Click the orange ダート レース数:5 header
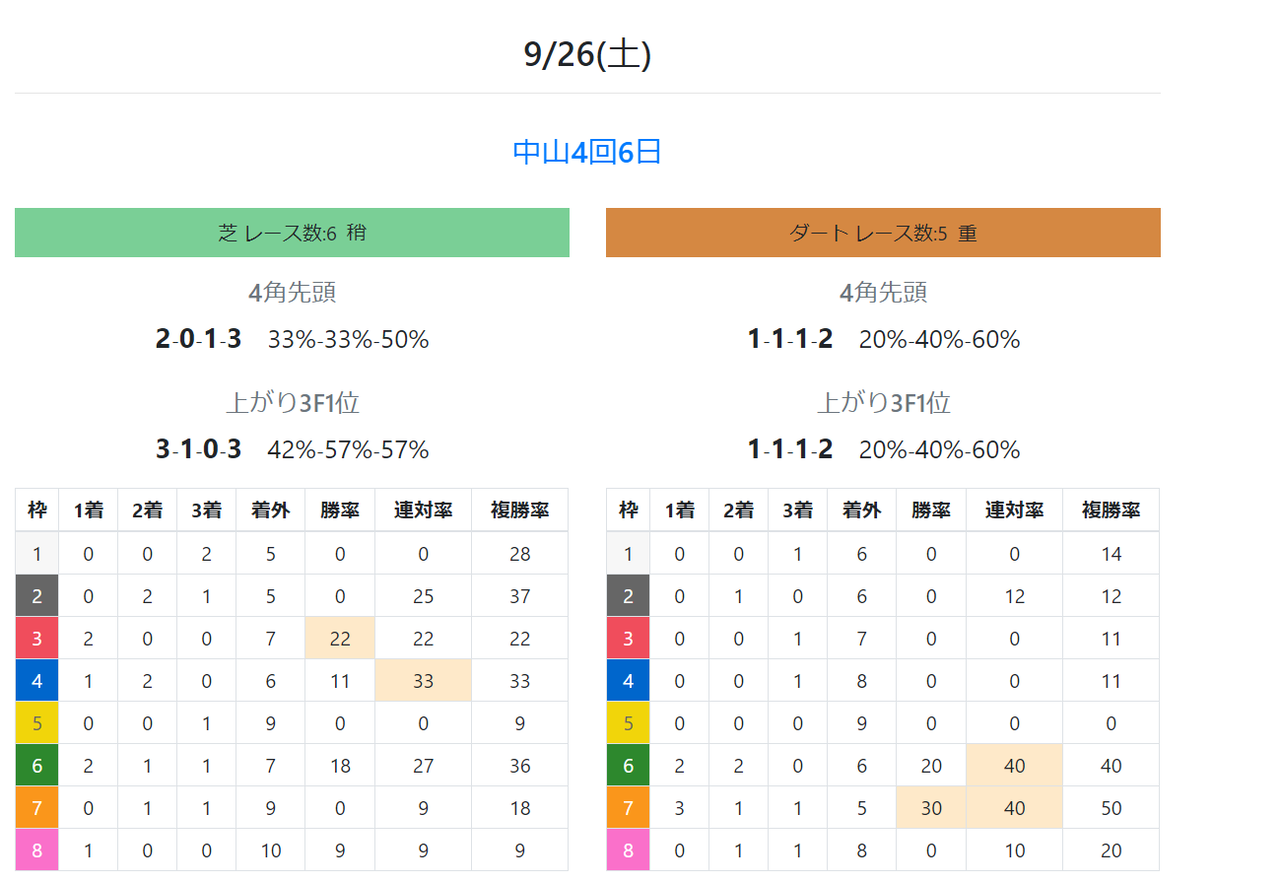 coord(883,233)
